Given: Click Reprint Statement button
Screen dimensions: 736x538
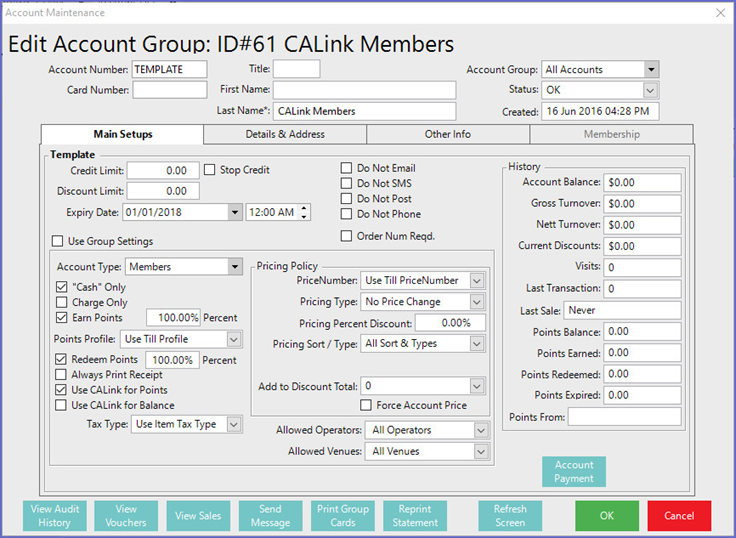Looking at the screenshot, I should 415,515.
